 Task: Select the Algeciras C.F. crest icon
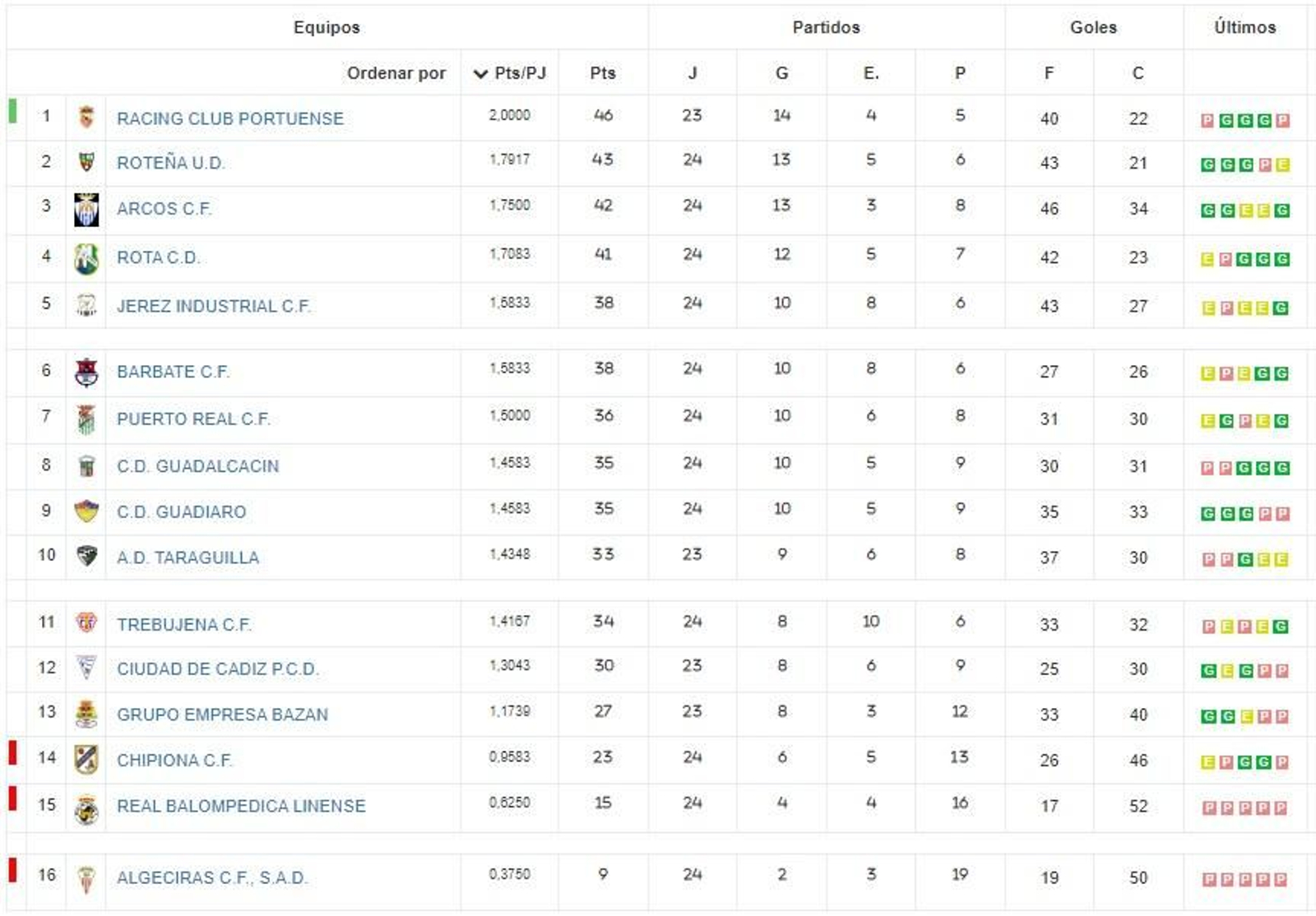(x=86, y=878)
